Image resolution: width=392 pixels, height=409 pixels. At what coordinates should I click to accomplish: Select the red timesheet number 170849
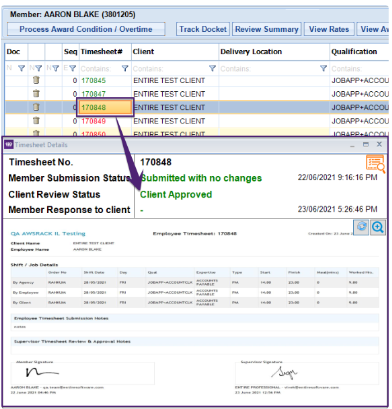(x=93, y=121)
